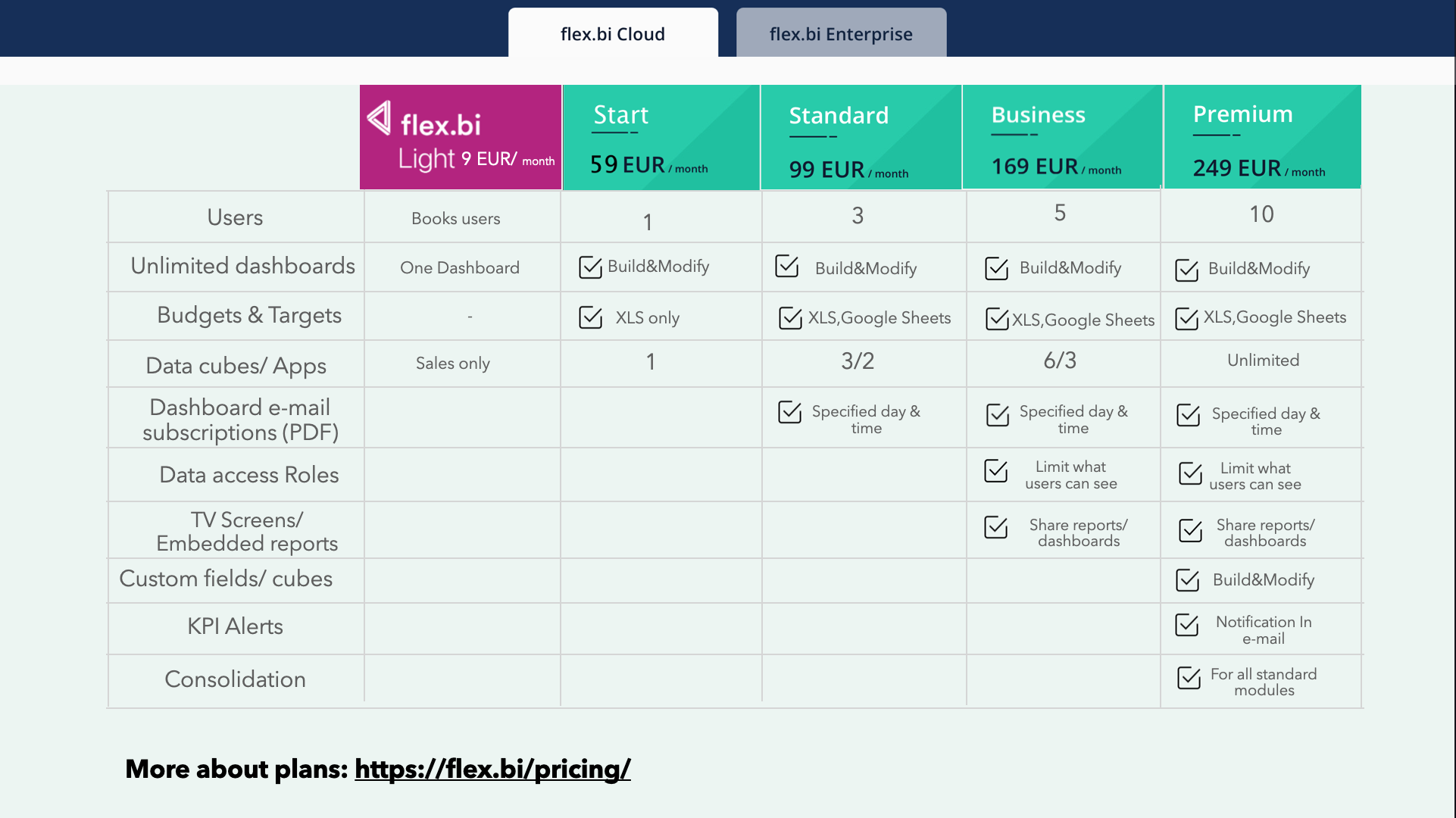Open the flex.bi/pricing link
This screenshot has height=818, width=1456.
(492, 769)
